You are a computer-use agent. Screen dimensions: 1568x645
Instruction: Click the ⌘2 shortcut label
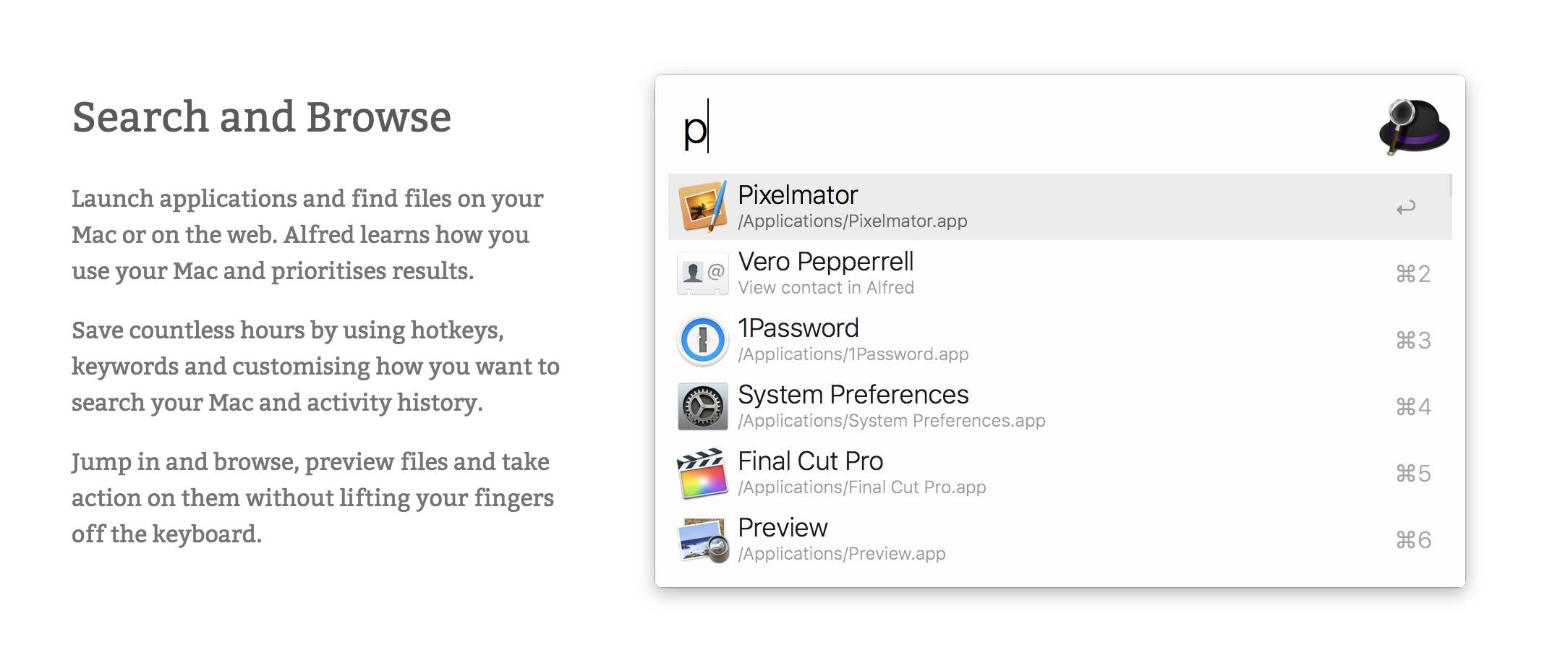pos(1413,274)
